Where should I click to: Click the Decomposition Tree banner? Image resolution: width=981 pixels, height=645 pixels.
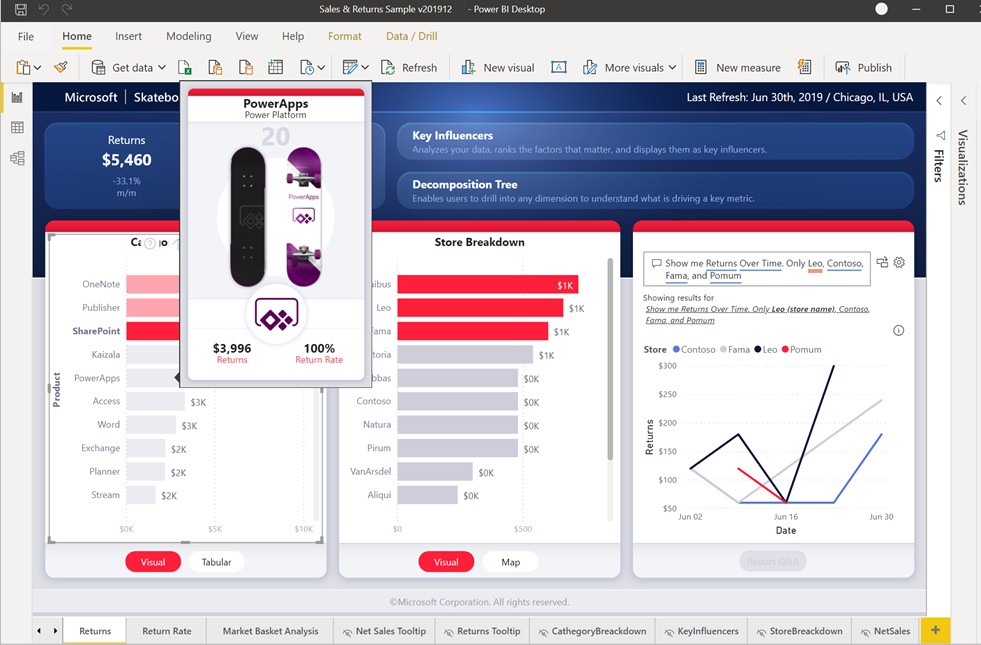click(655, 190)
